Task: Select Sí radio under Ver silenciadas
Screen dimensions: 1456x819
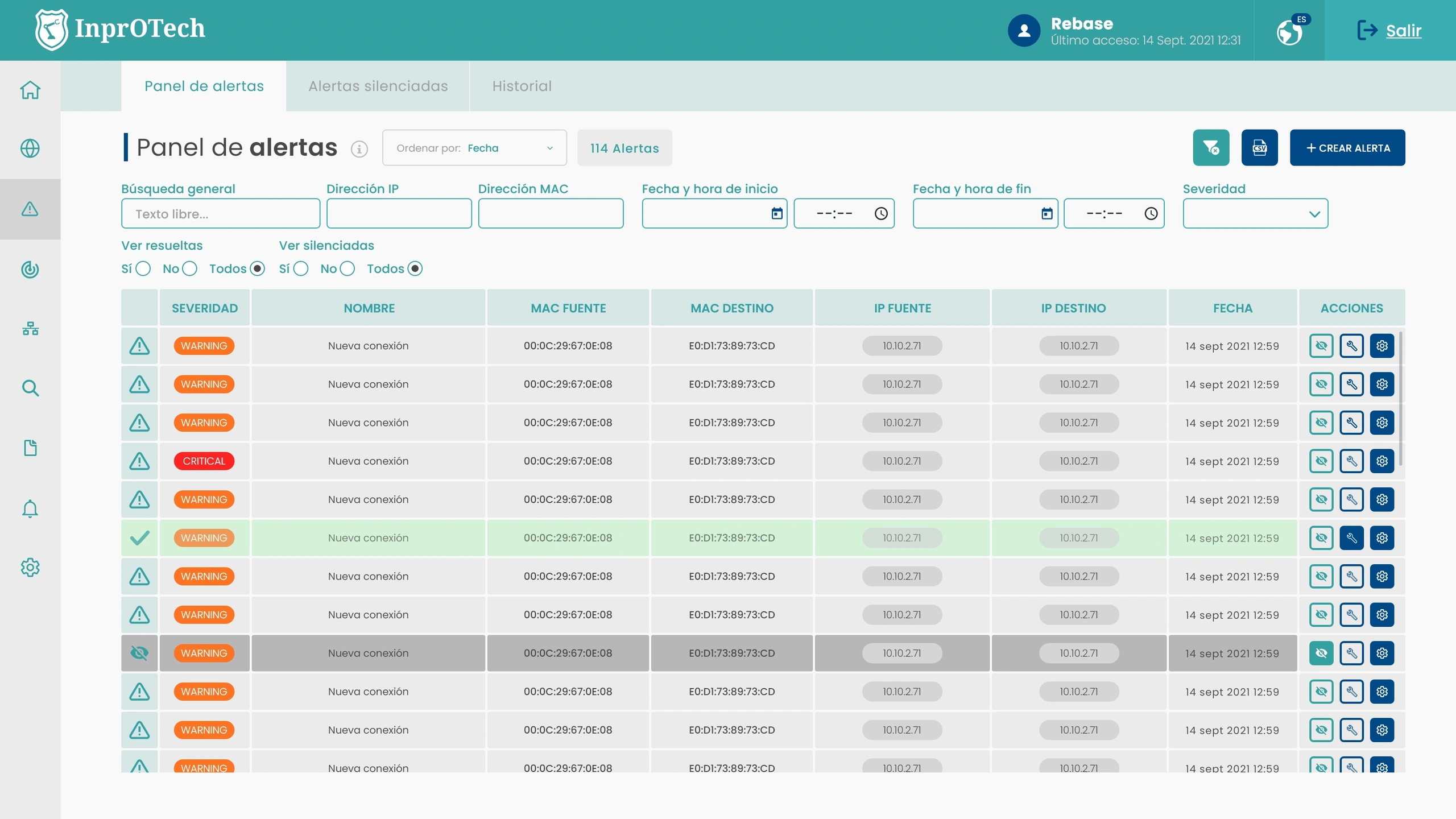Action: point(301,268)
